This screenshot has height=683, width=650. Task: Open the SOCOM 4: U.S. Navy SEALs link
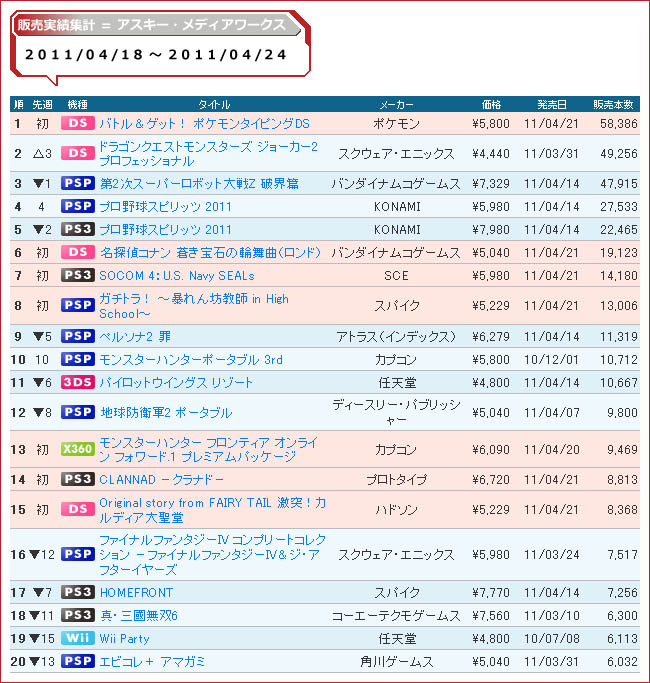pyautogui.click(x=177, y=276)
